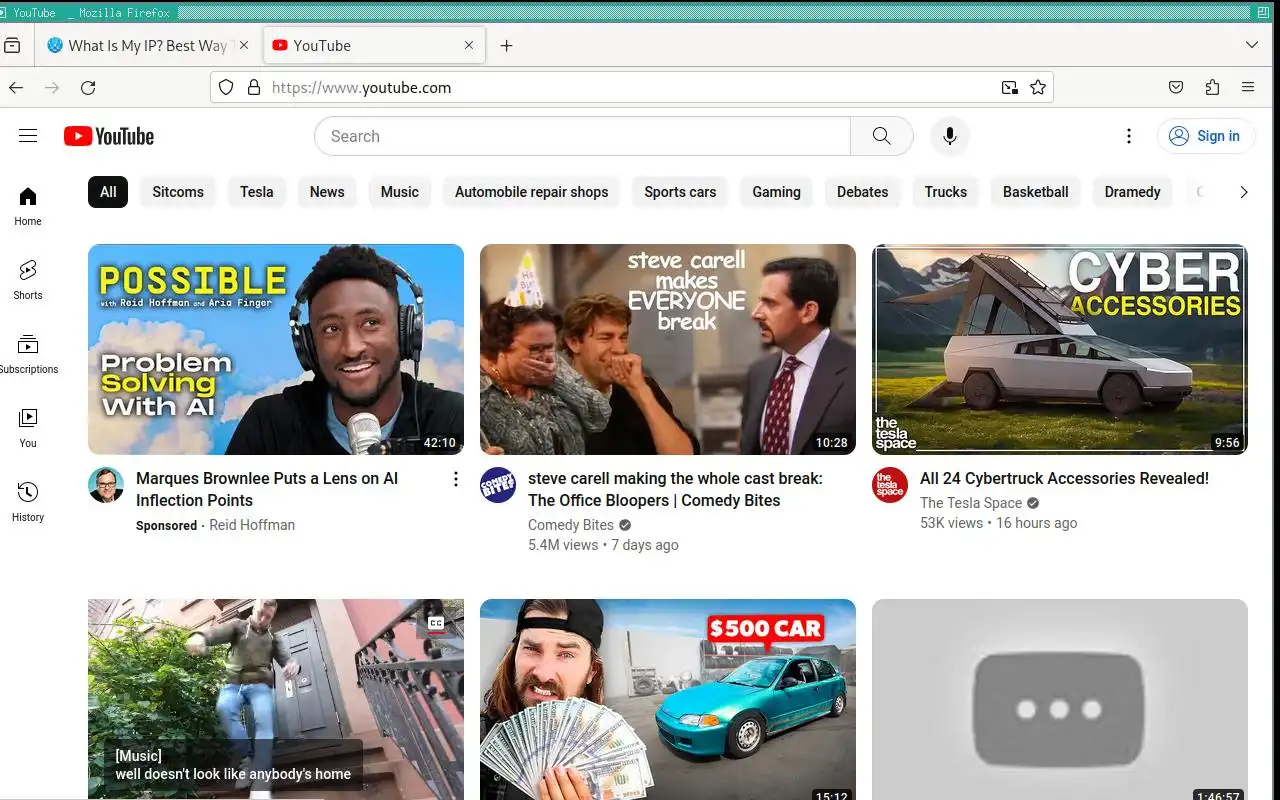This screenshot has height=800, width=1280.
Task: Bookmark this page with star icon
Action: (x=1038, y=88)
